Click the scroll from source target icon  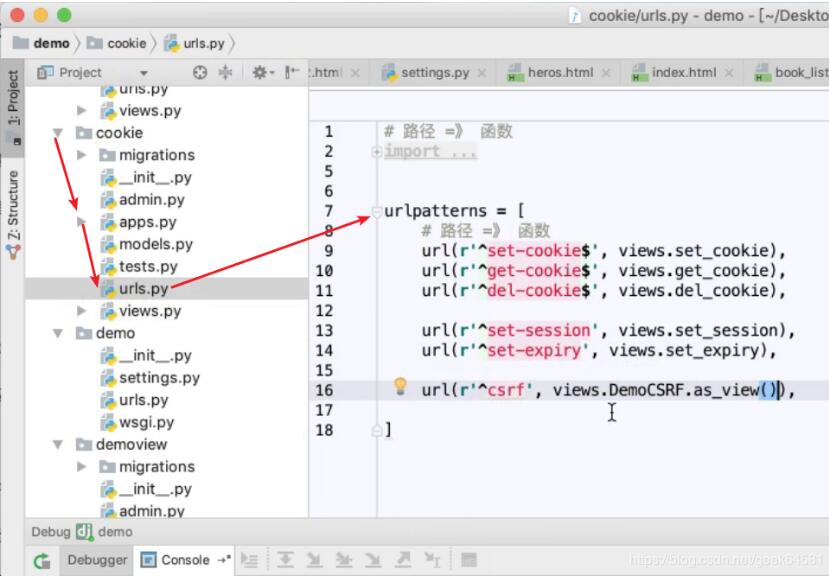(199, 73)
